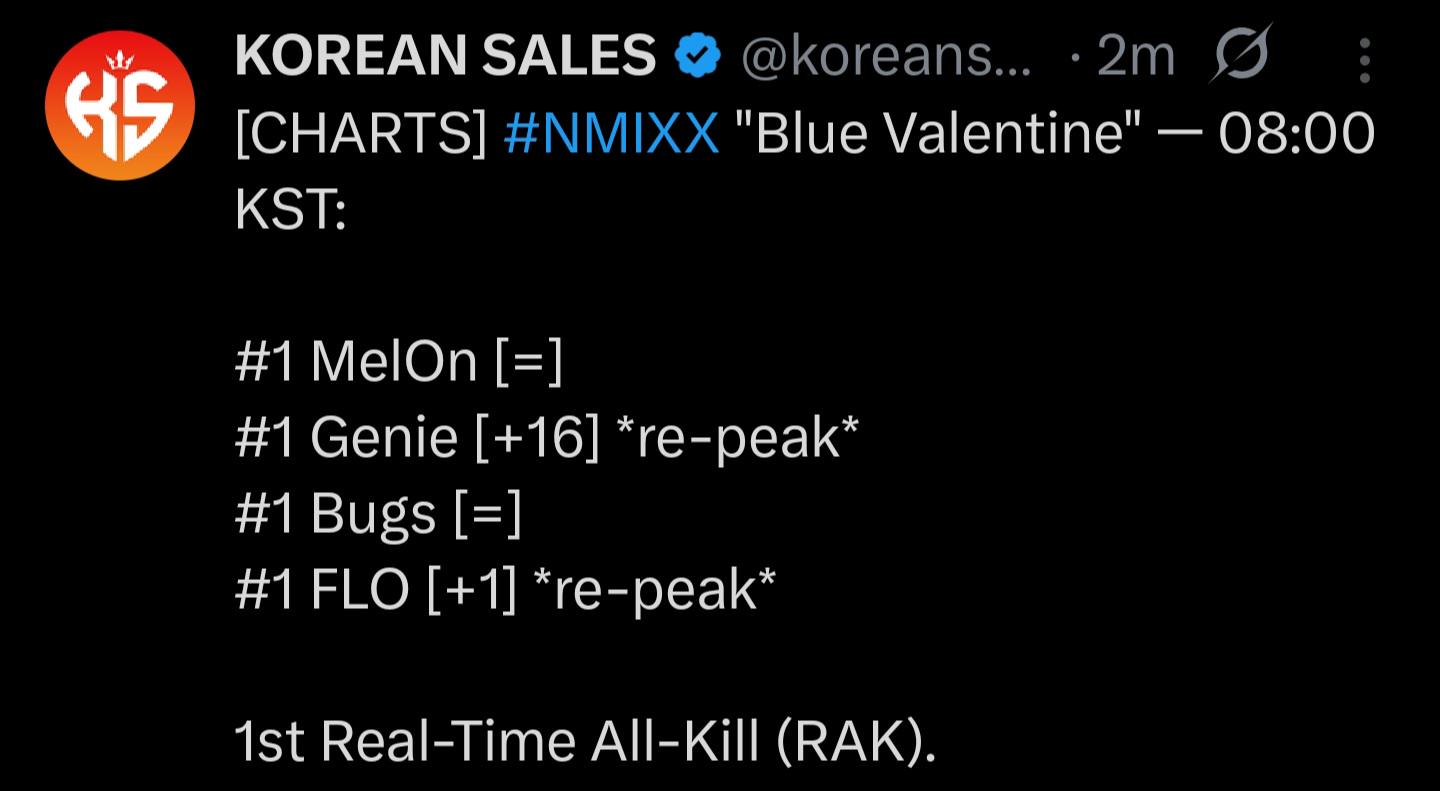The width and height of the screenshot is (1440, 791).
Task: Open the @koreans… account handle
Action: tap(888, 58)
